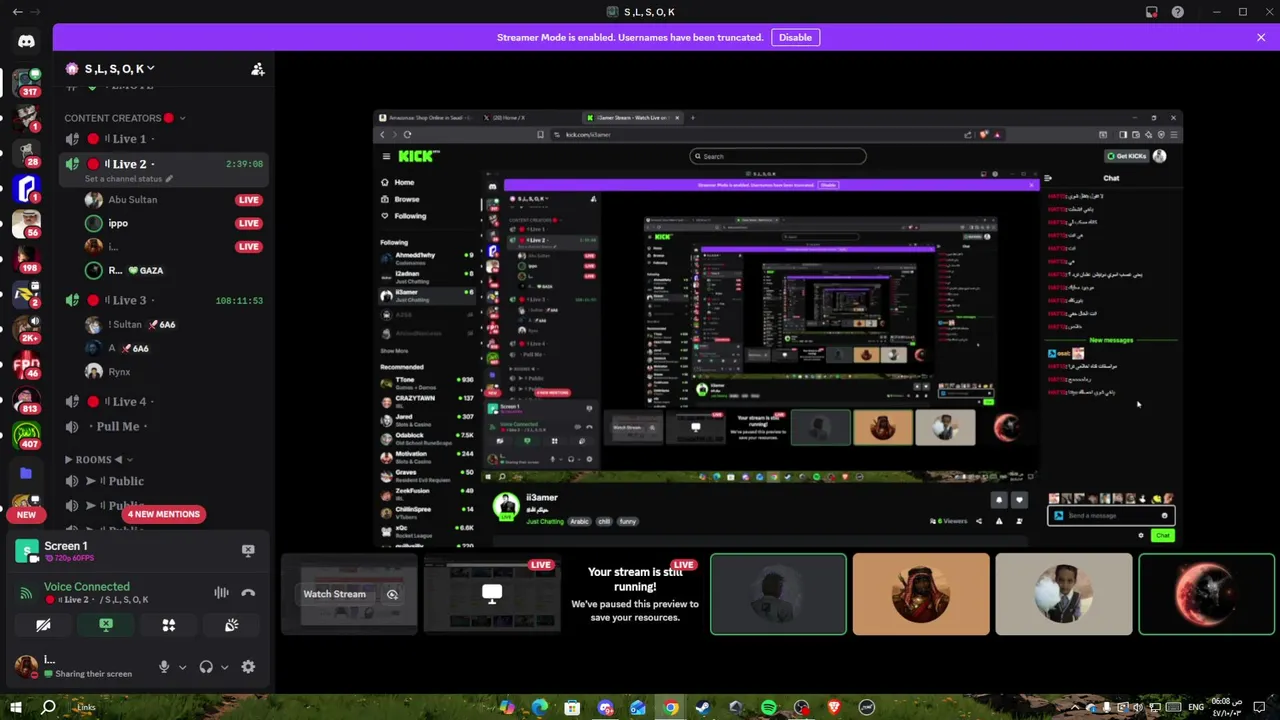Invite people icon beside server name
1280x720 pixels.
[x=258, y=69]
